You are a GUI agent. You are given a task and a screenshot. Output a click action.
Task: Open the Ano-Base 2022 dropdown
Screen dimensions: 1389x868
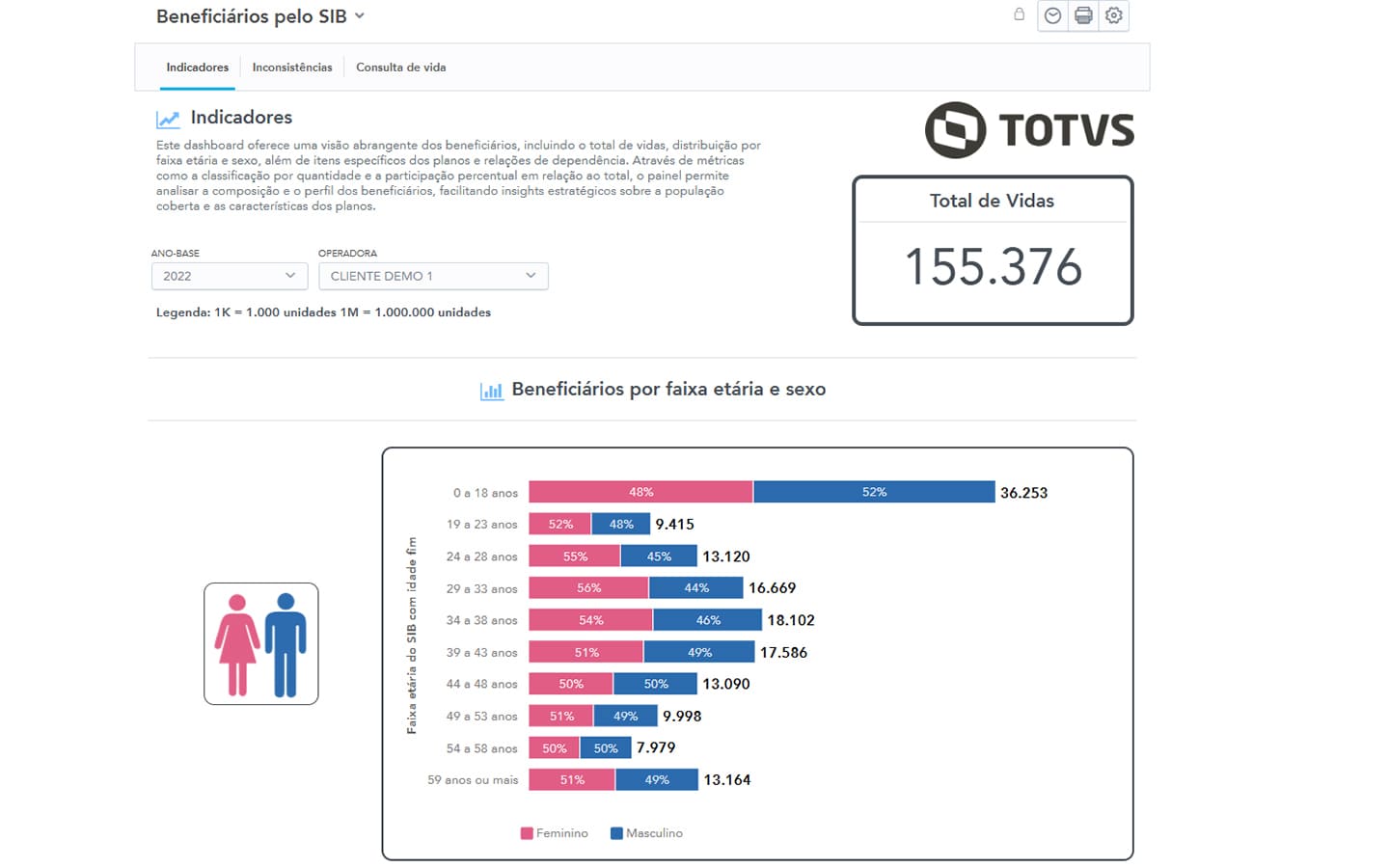coord(229,276)
